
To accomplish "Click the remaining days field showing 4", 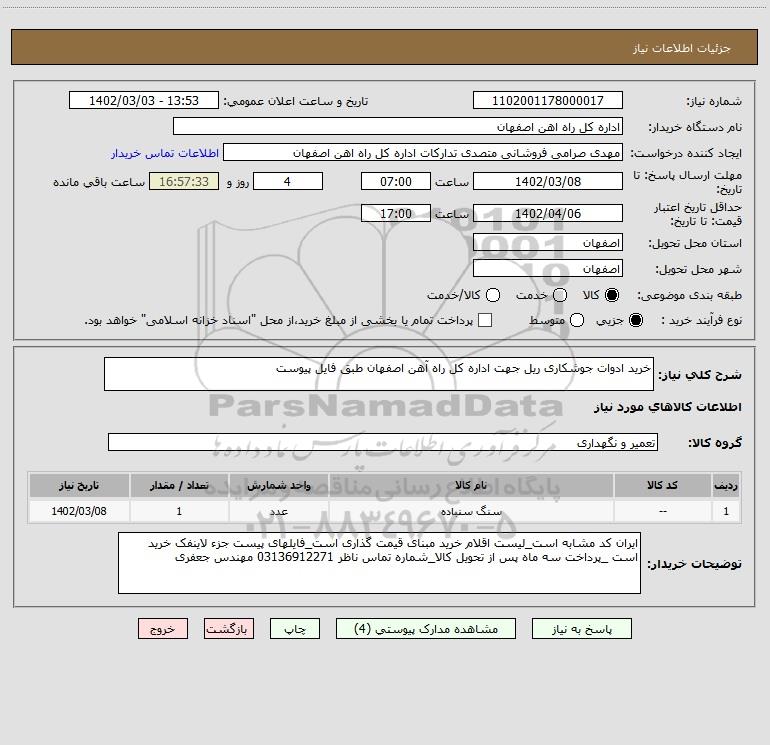I will point(288,181).
